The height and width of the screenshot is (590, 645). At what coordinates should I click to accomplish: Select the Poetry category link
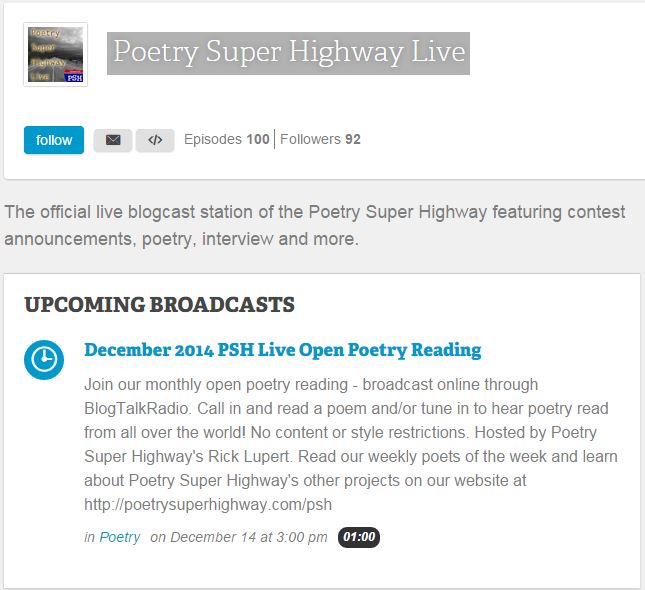(120, 537)
